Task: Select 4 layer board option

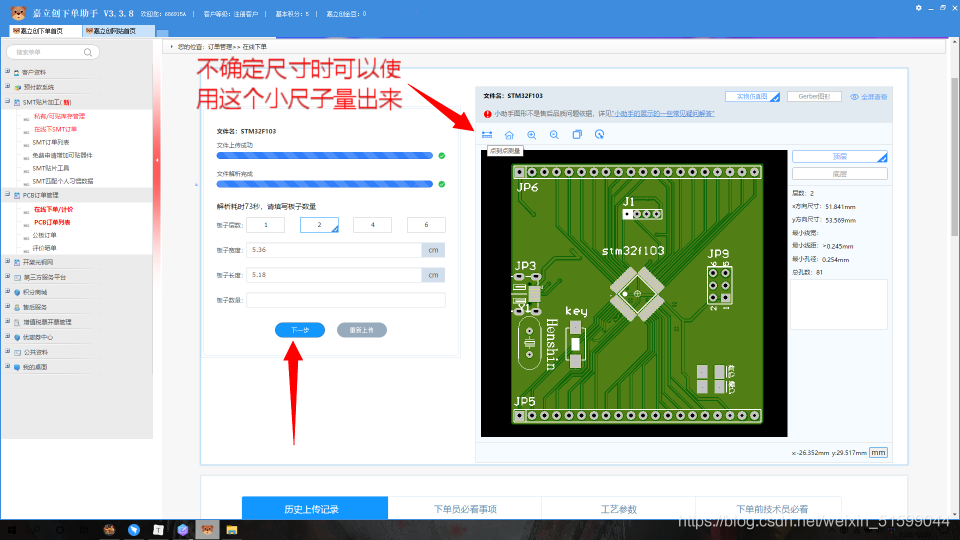Action: pyautogui.click(x=372, y=225)
